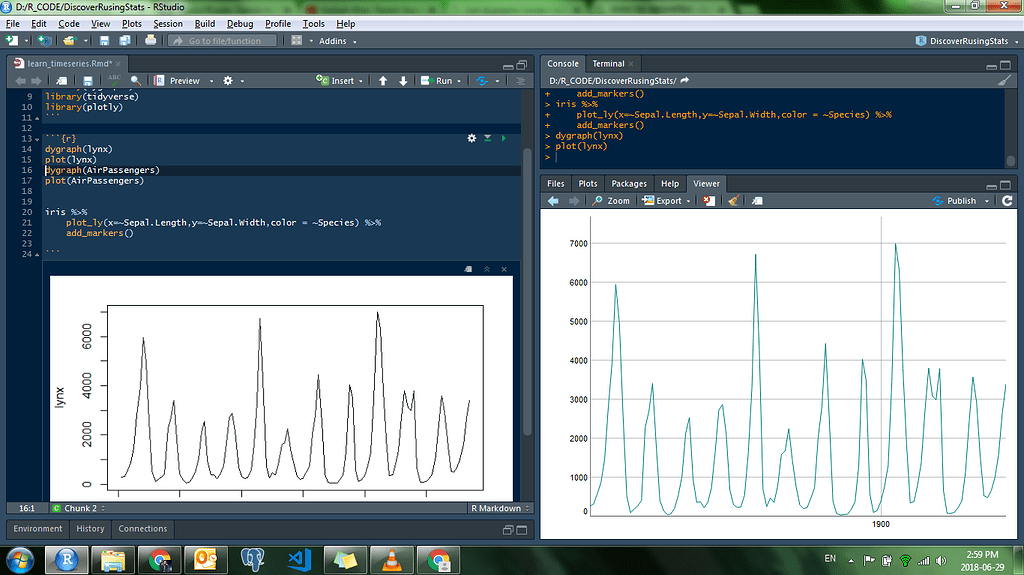Open the Session menu
This screenshot has height=575, width=1024.
(x=168, y=24)
